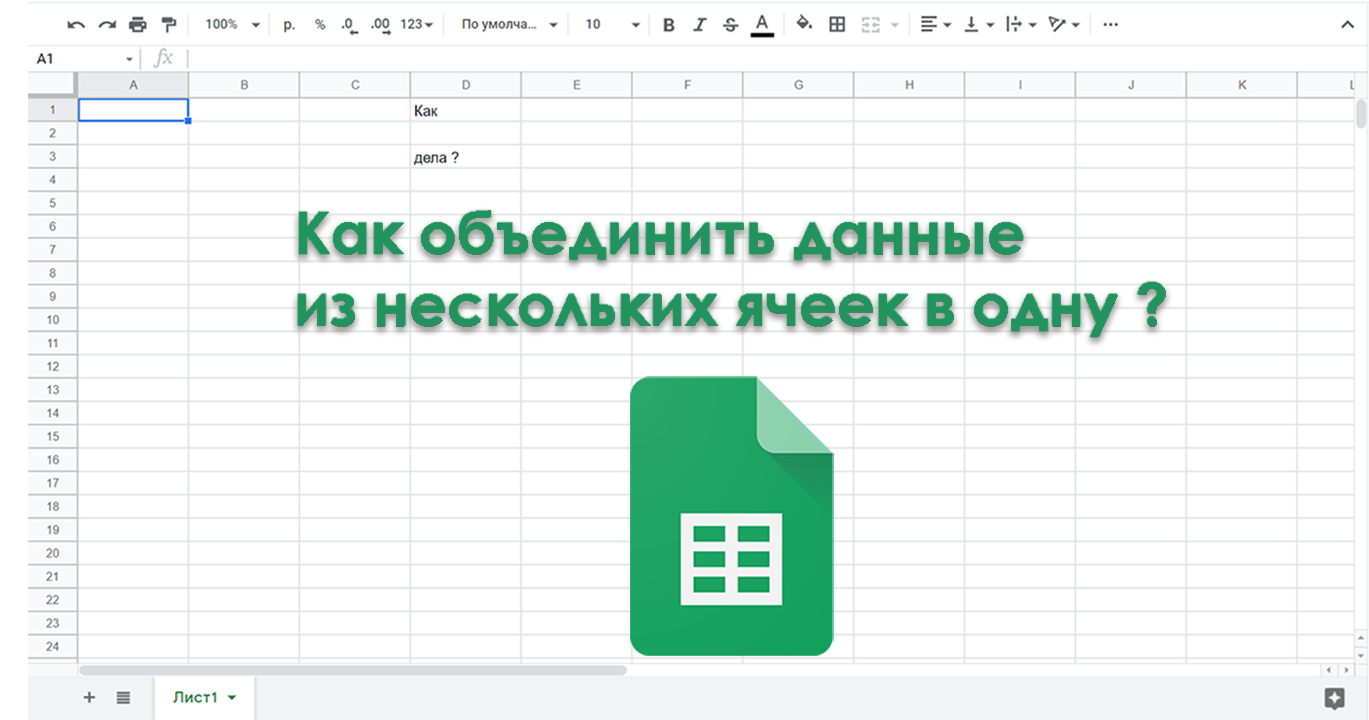The width and height of the screenshot is (1369, 720).
Task: Open the vertical align dropdown
Action: pos(978,24)
